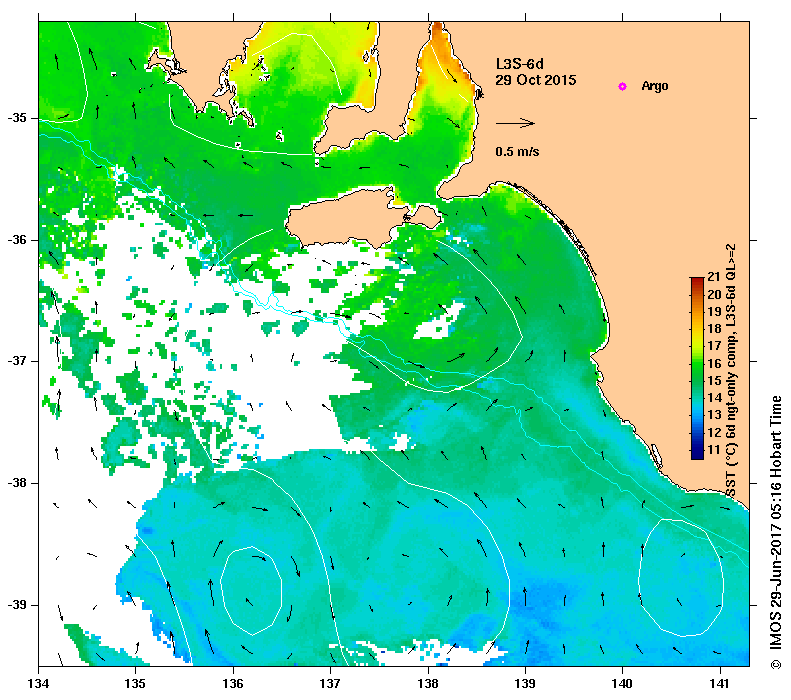Click the '12' colorbar value
The height and width of the screenshot is (700, 791).
coord(714,432)
